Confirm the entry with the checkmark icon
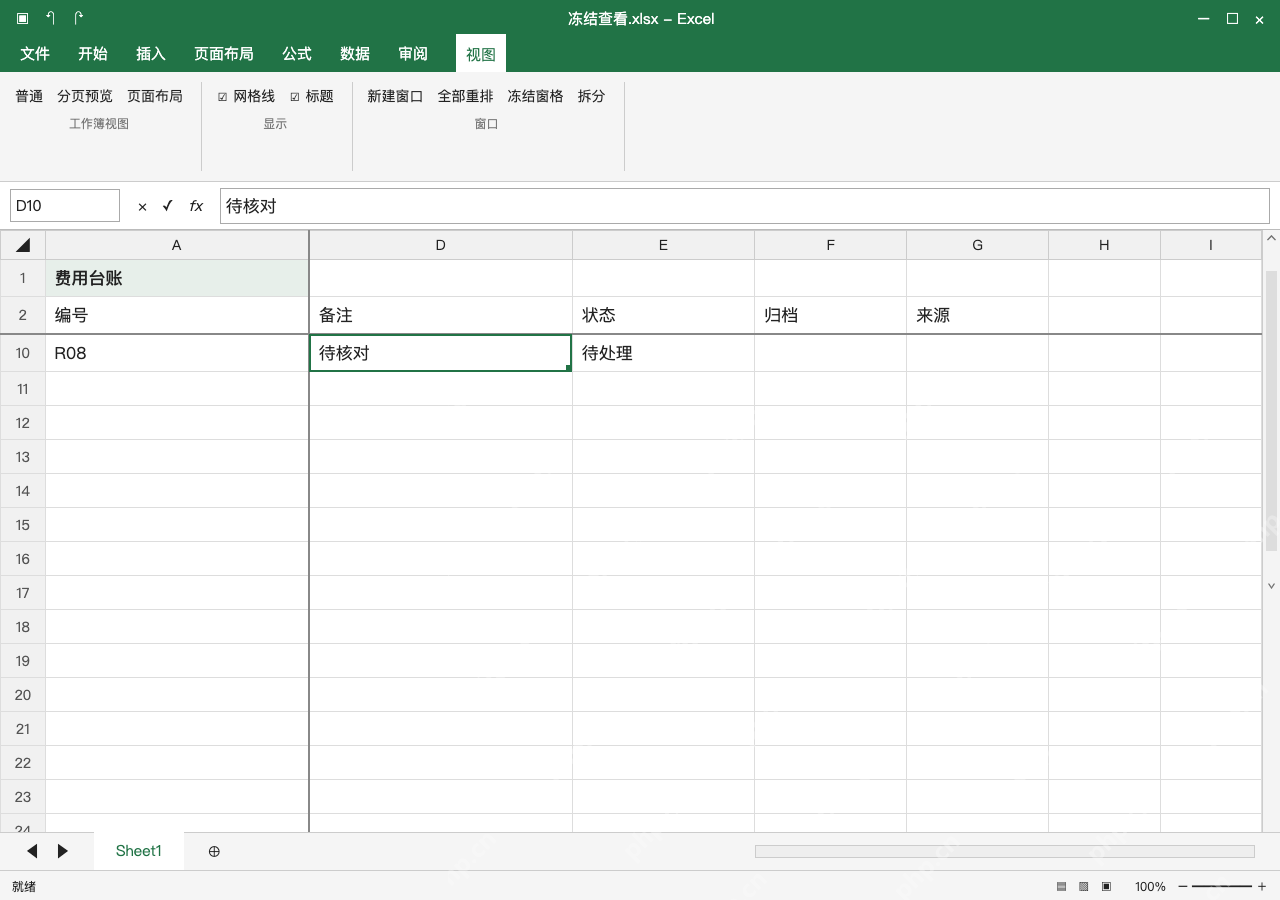 pos(167,206)
